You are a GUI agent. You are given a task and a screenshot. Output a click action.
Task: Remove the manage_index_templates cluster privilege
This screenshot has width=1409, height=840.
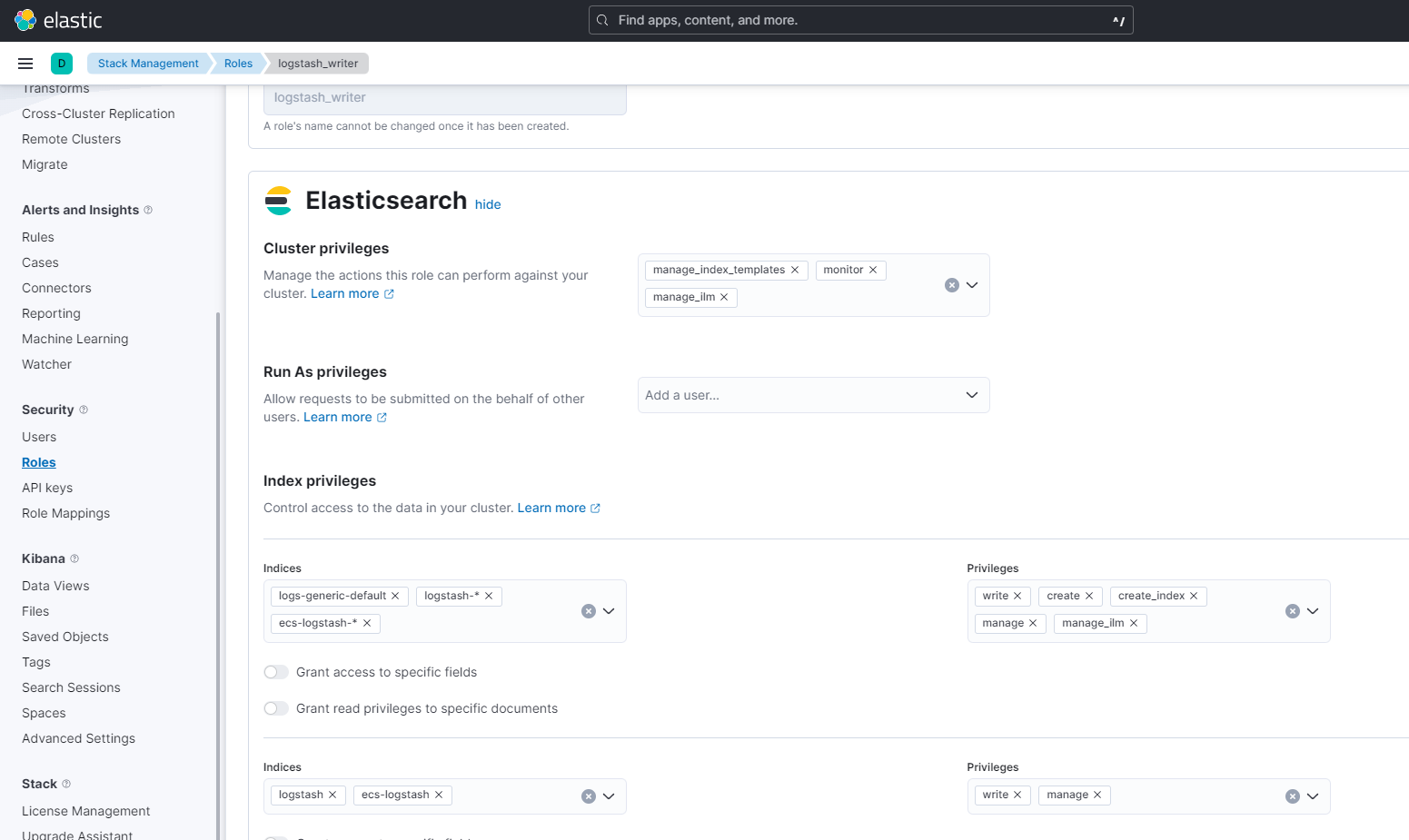795,270
